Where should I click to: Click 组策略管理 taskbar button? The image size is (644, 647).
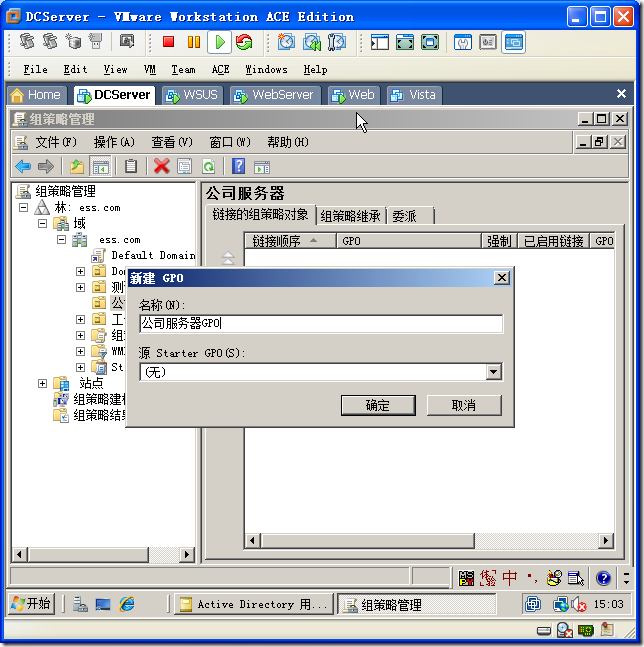coord(417,604)
